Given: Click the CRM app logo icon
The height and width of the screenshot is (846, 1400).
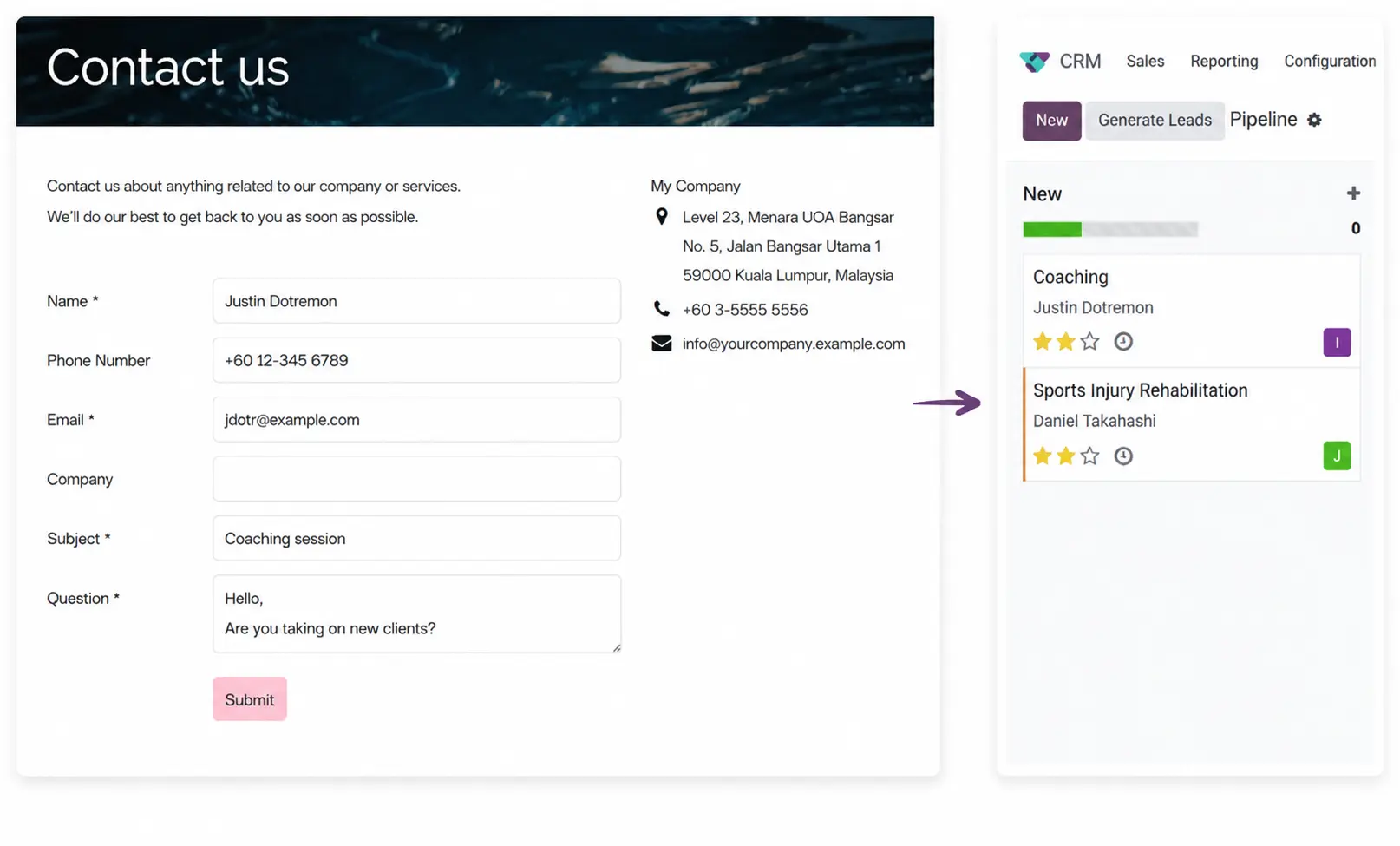Looking at the screenshot, I should [1034, 62].
